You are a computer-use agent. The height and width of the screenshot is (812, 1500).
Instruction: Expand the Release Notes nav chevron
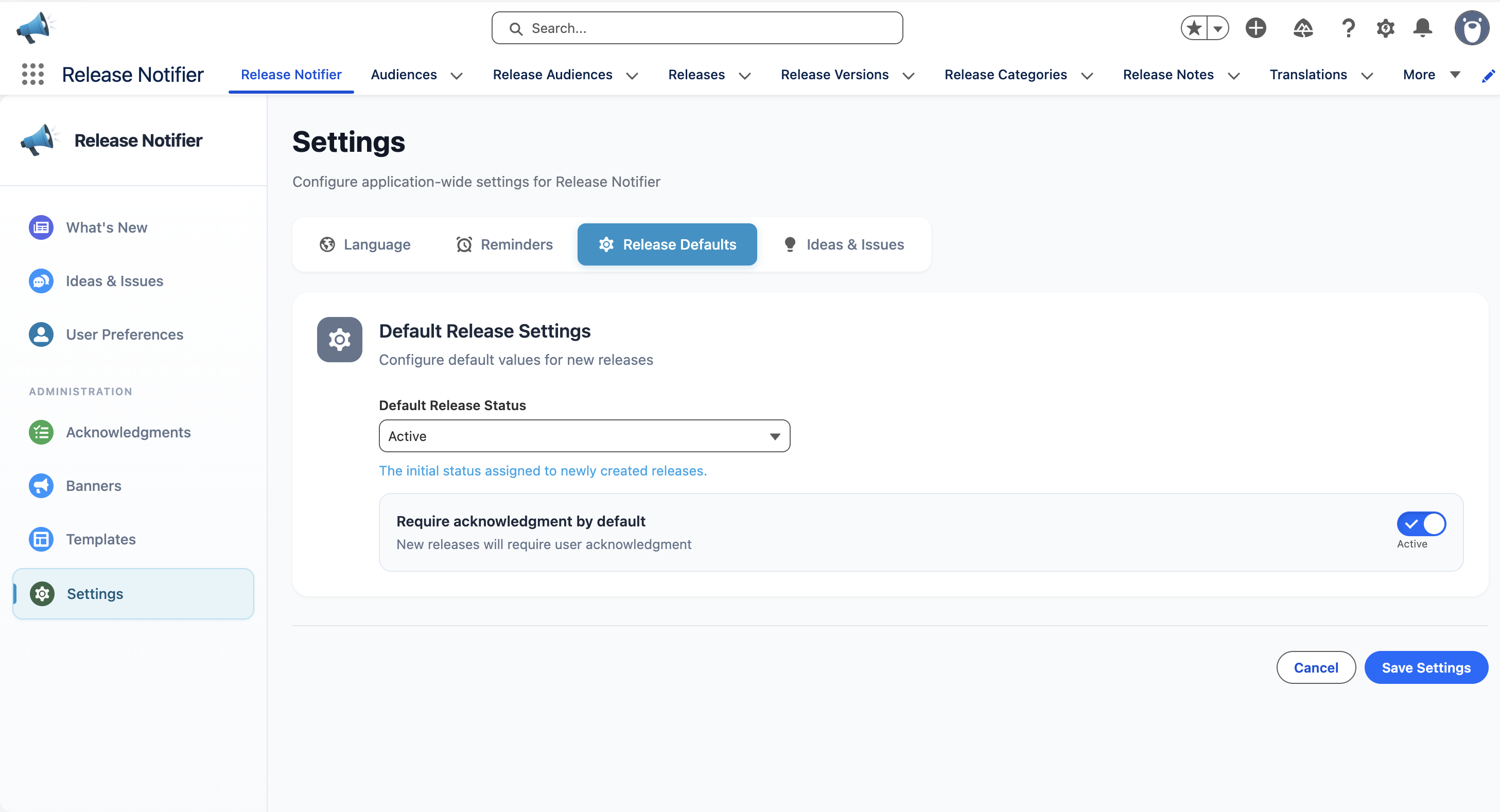[x=1233, y=76]
